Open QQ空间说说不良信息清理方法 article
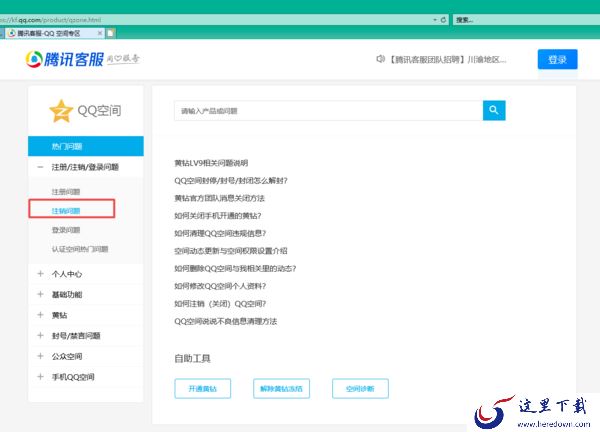 coord(225,321)
